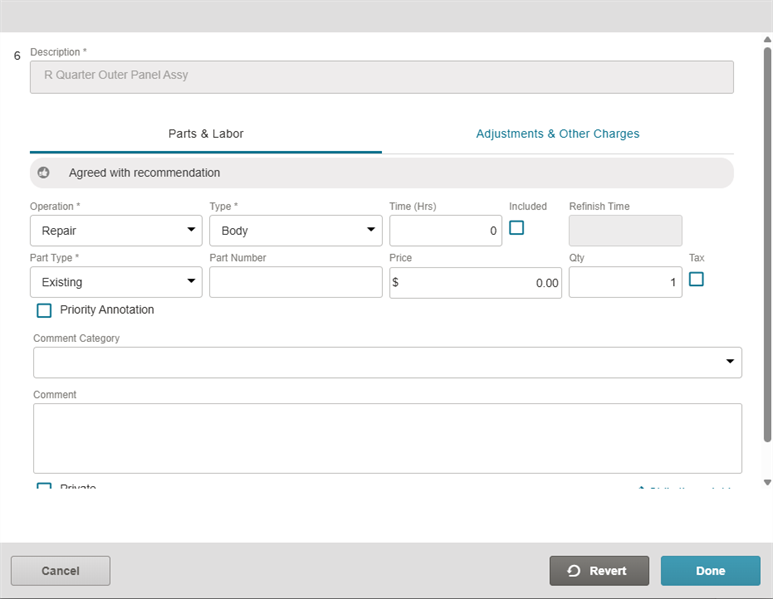Expand the Type dropdown showing Body
This screenshot has width=773, height=599.
pos(295,231)
